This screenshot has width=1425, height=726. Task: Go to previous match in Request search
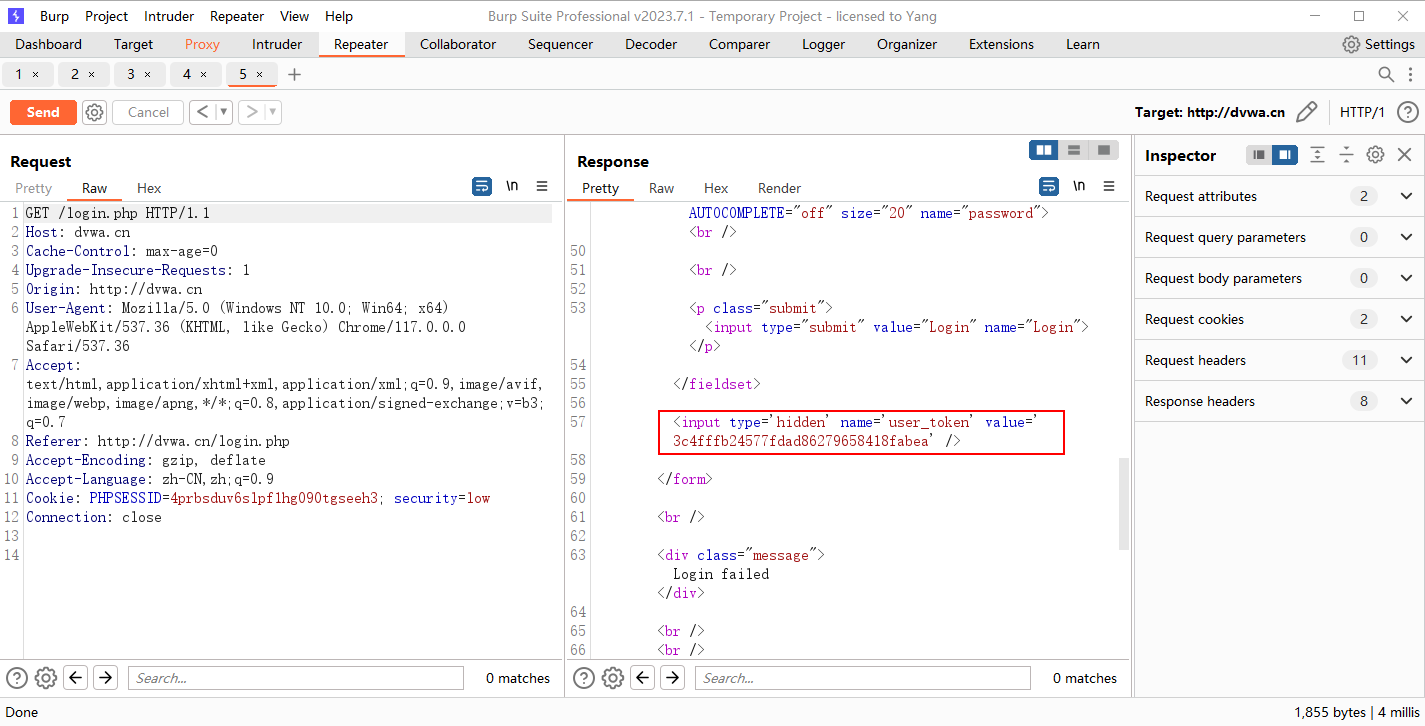[76, 678]
